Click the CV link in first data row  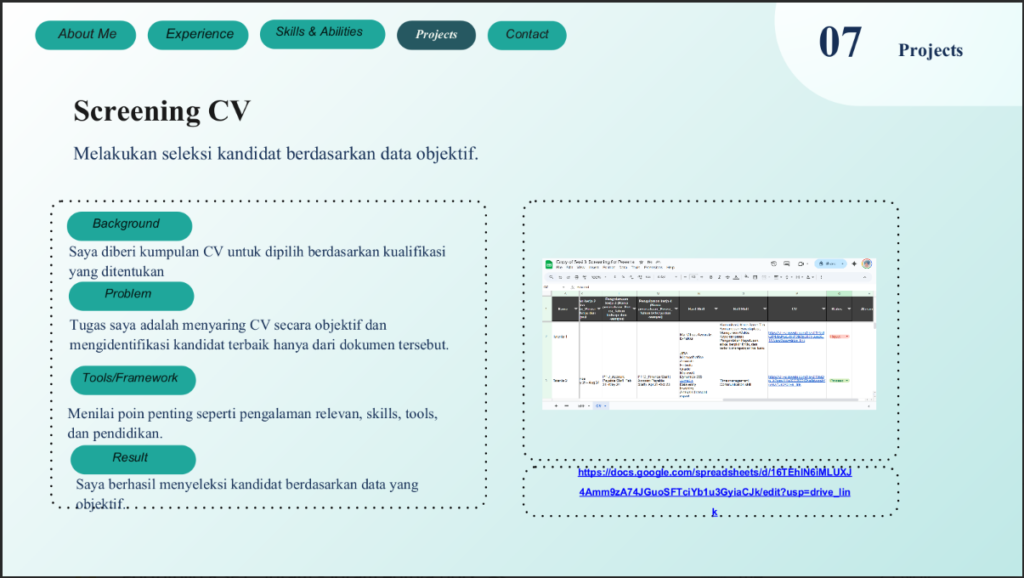(x=796, y=334)
